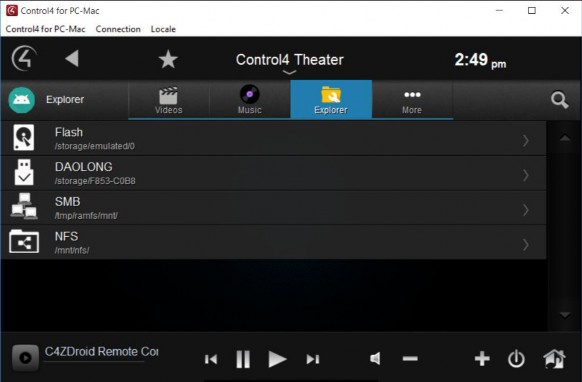
Task: Expand the DAOLONG row chevron
Action: click(x=526, y=175)
